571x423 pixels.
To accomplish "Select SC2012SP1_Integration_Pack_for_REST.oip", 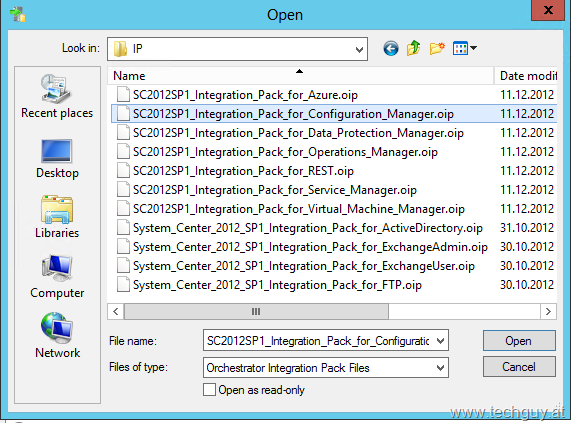I will (x=243, y=171).
